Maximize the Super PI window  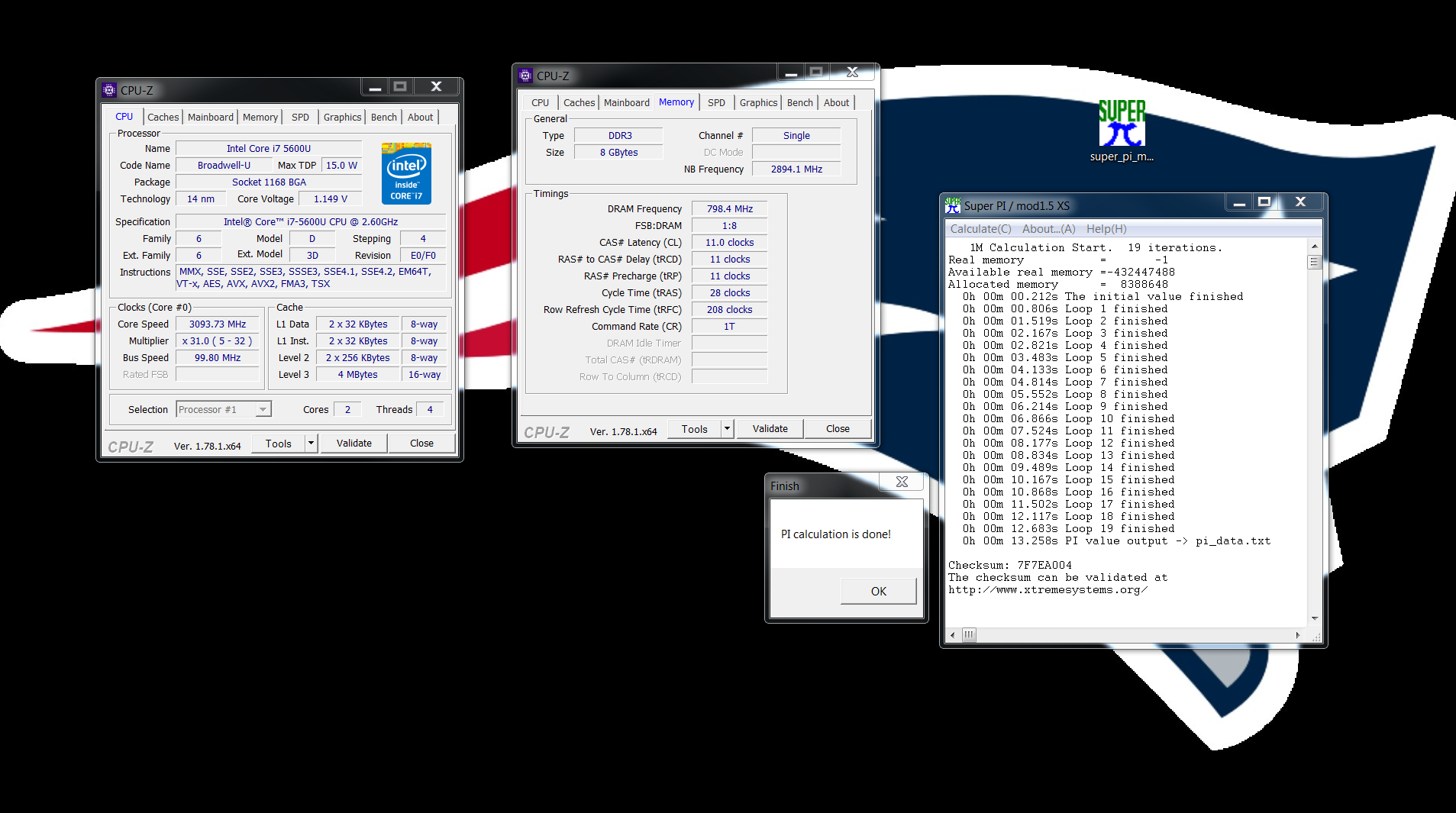1264,202
